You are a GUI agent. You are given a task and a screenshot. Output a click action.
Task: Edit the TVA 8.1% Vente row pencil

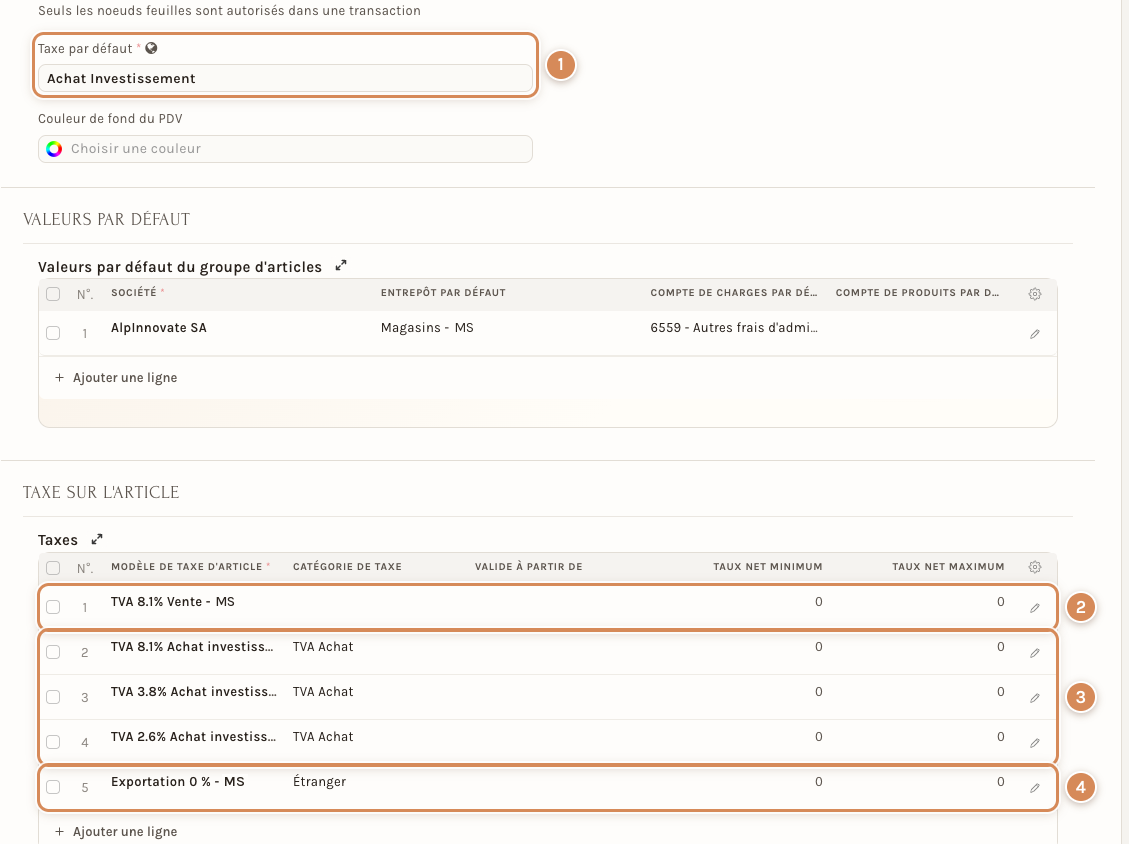[x=1035, y=609]
